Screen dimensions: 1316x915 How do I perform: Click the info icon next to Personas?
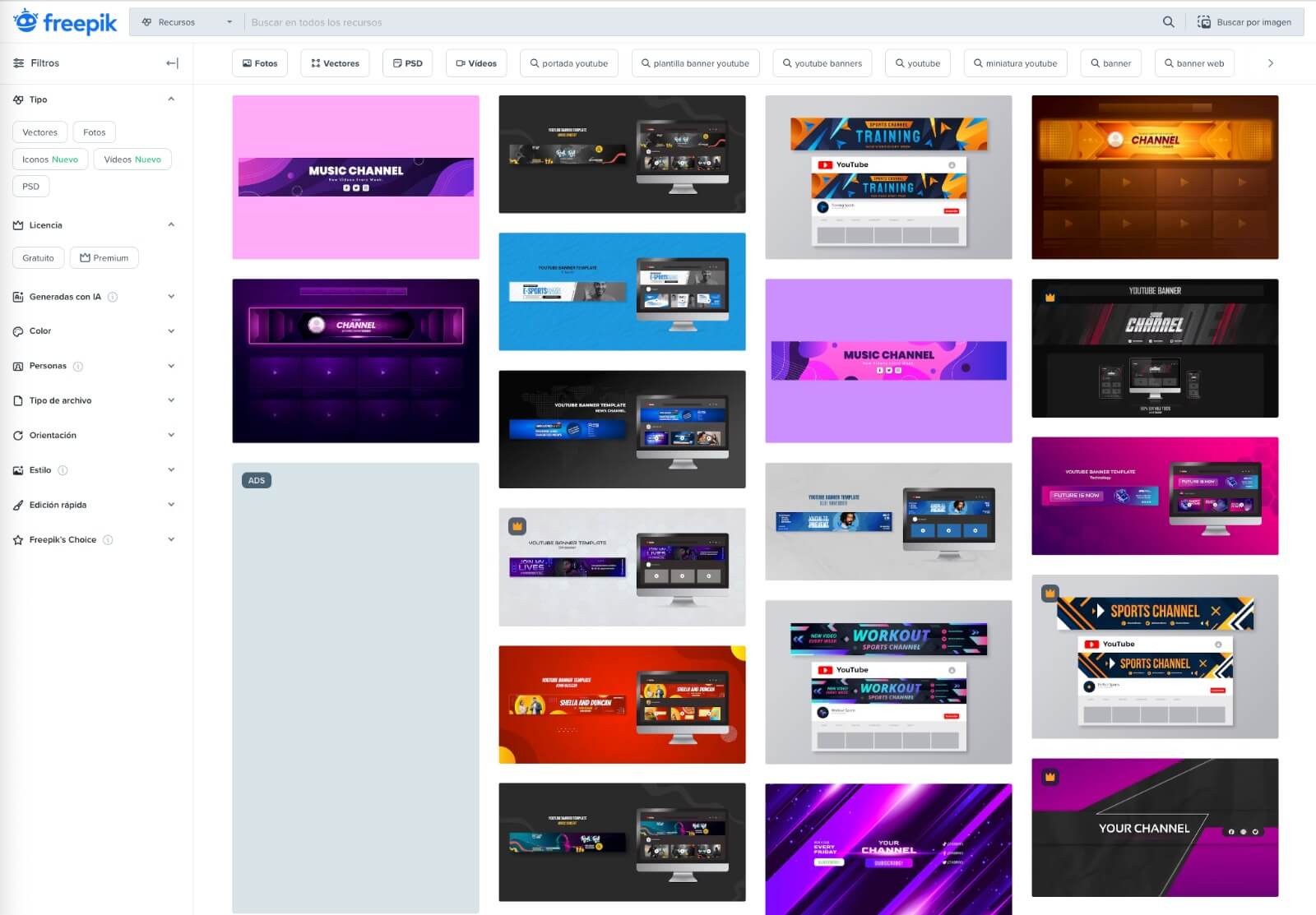[x=79, y=366]
